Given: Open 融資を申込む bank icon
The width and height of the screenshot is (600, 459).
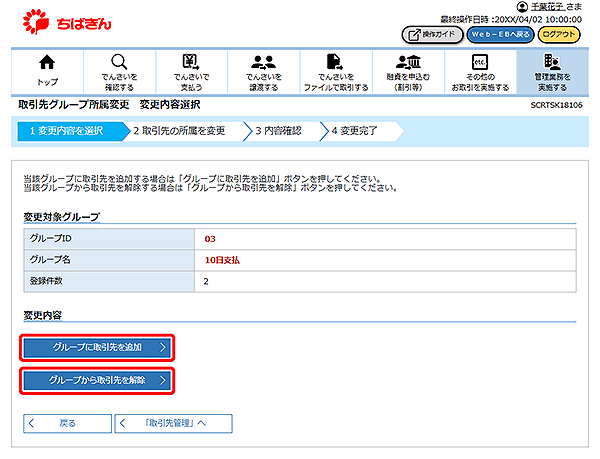Looking at the screenshot, I should (x=408, y=62).
